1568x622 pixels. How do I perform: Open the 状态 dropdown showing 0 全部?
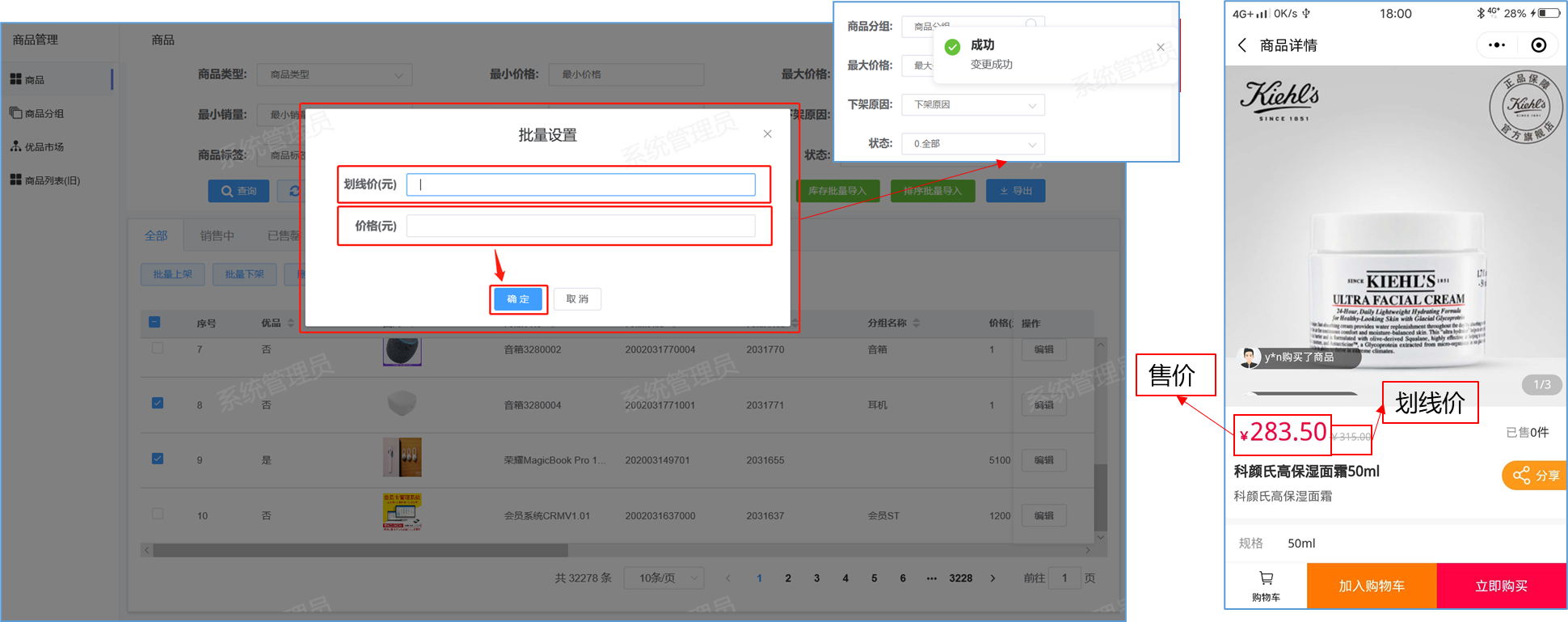tap(973, 143)
